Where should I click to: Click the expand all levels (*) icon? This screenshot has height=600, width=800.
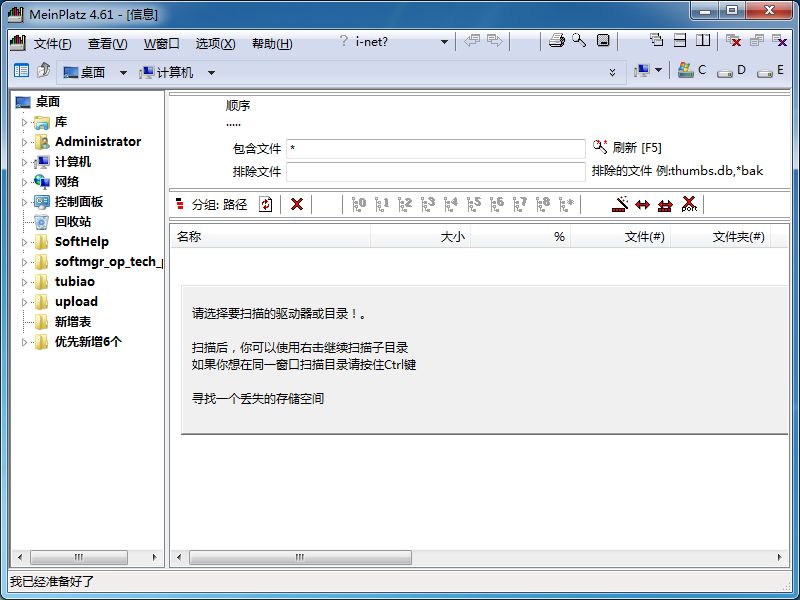(566, 205)
